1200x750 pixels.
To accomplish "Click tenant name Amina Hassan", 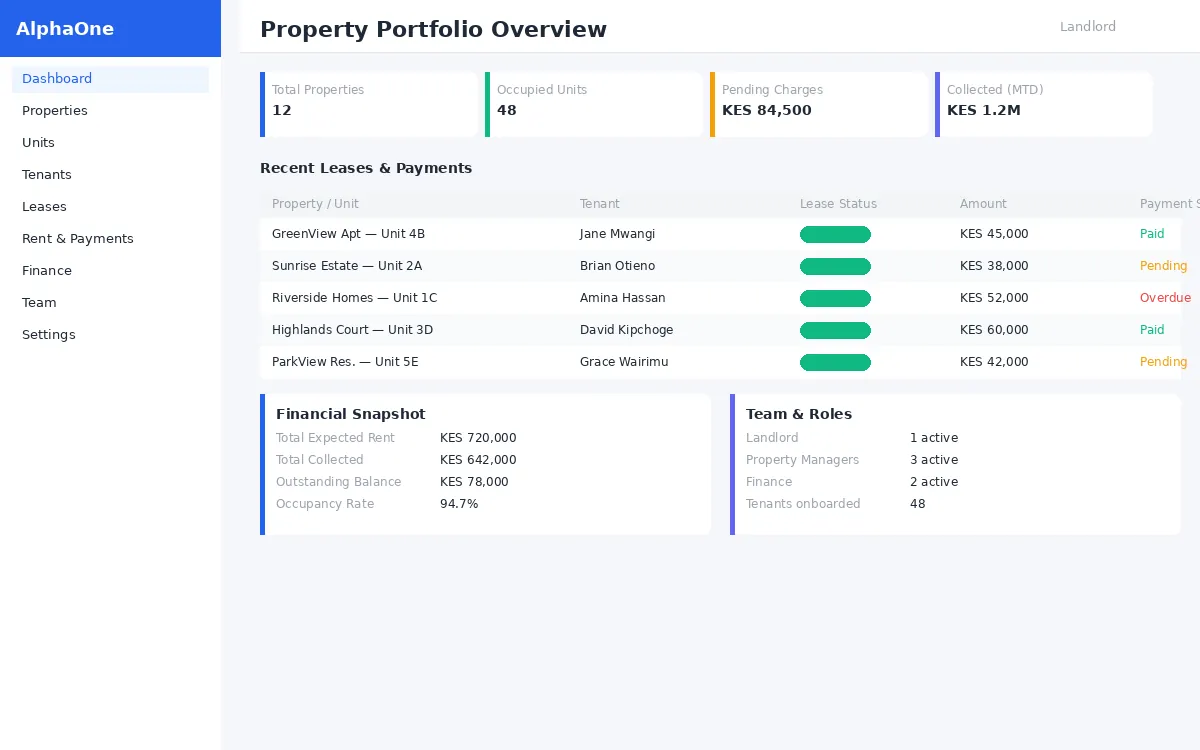I will [x=622, y=298].
